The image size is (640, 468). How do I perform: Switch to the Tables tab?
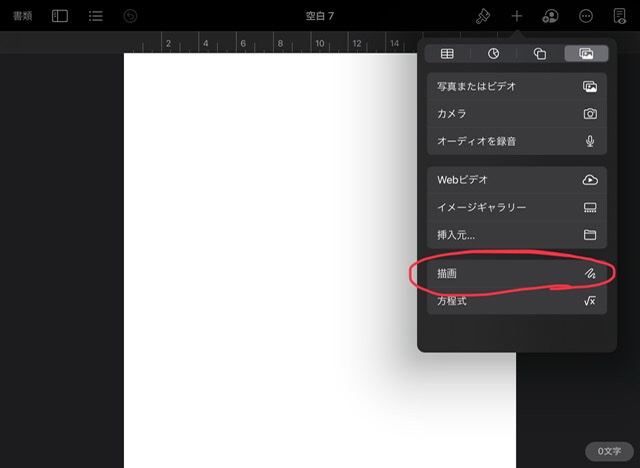[x=448, y=54]
